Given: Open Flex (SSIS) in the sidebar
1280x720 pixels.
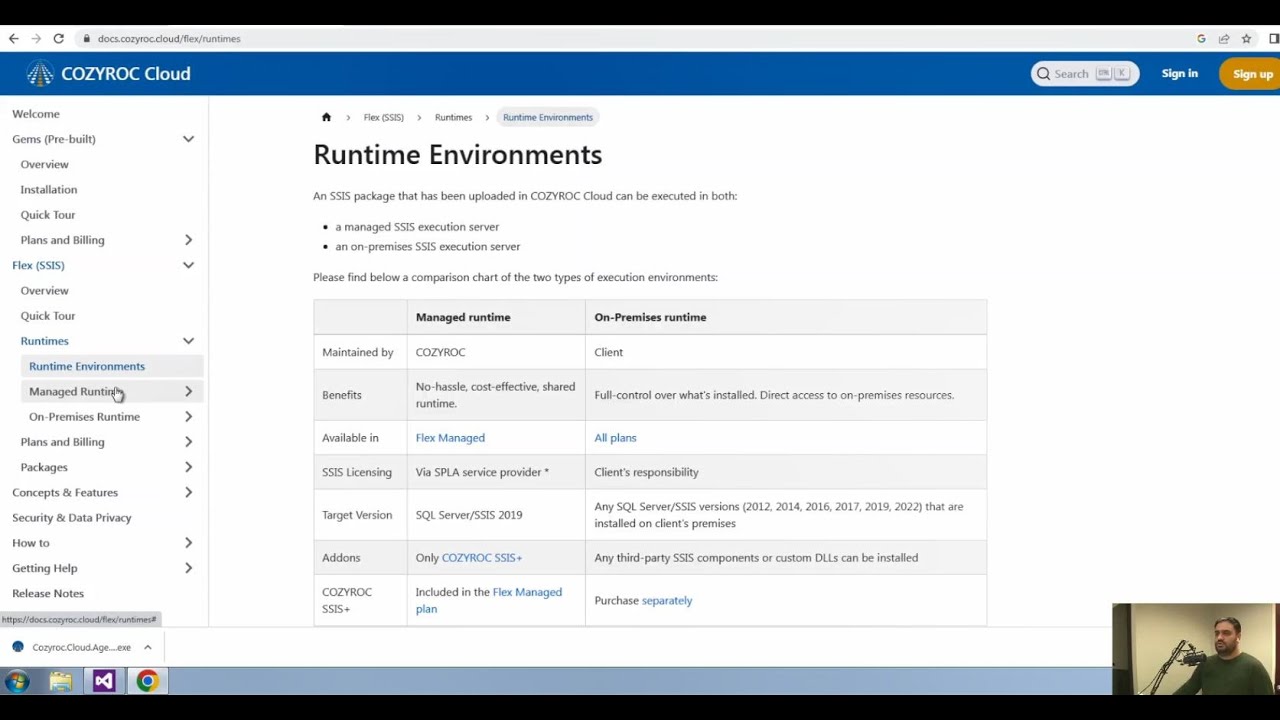Looking at the screenshot, I should tap(38, 265).
